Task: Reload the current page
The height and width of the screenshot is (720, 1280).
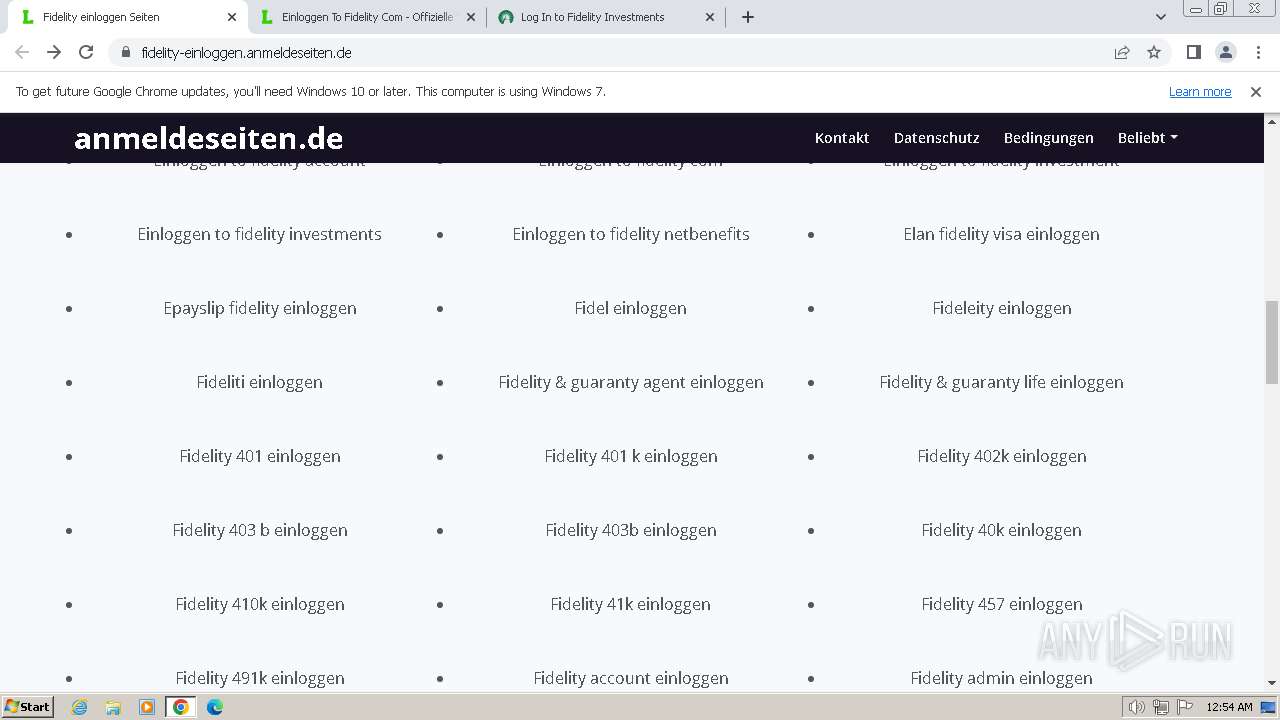Action: [x=86, y=52]
